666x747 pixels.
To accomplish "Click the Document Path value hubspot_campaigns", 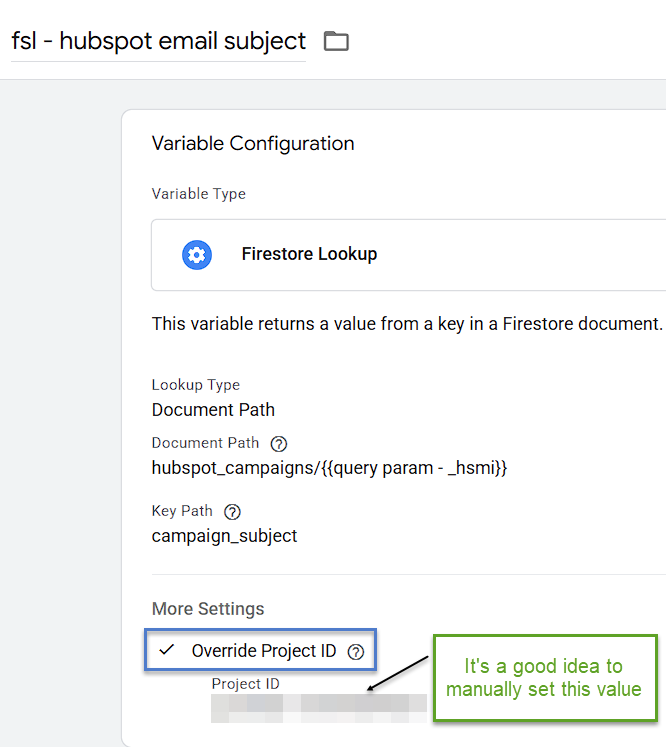I will click(329, 468).
